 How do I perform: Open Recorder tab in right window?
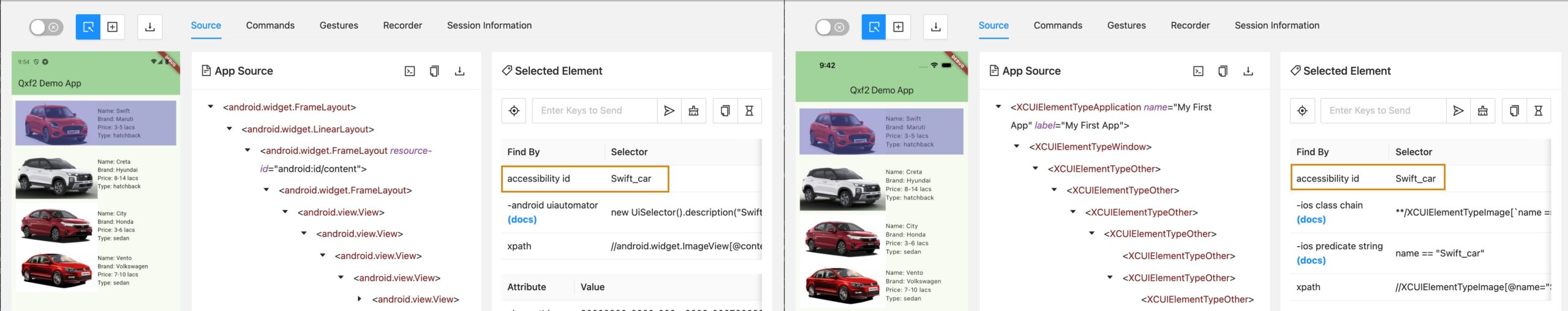pos(1190,26)
